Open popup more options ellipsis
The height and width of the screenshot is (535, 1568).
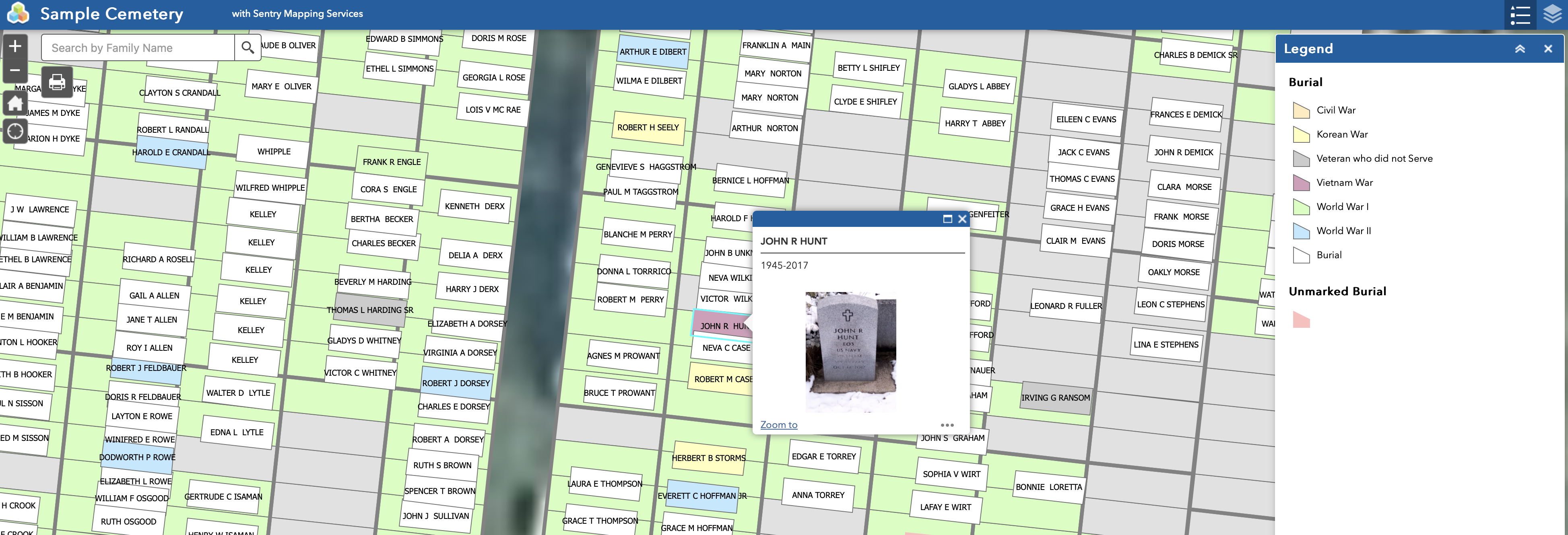pos(947,425)
